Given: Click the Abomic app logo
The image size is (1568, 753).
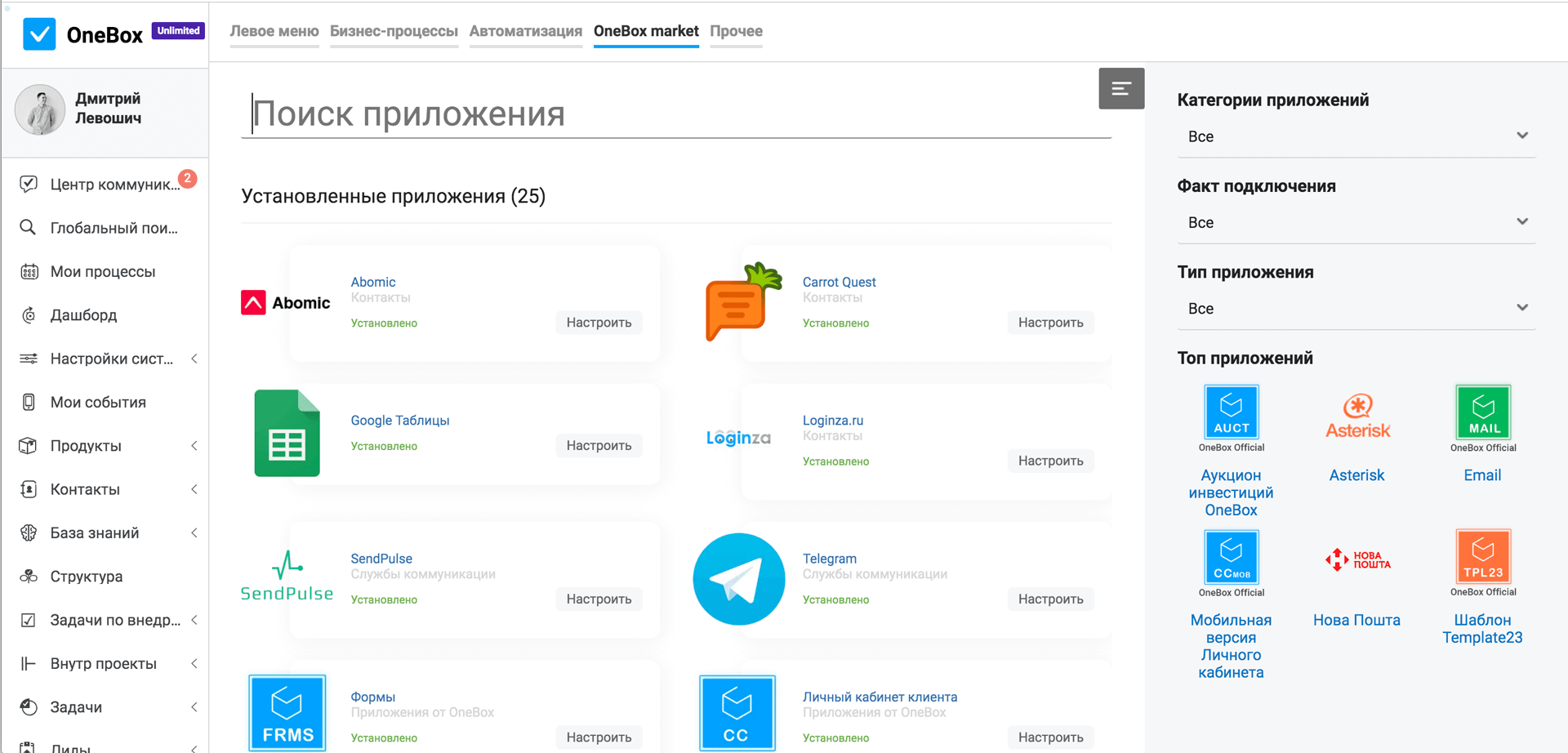Looking at the screenshot, I should [286, 302].
